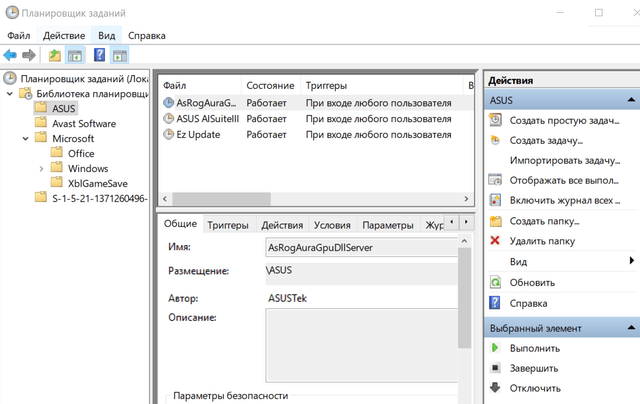Click the task list scroll right arrow
The image size is (640, 404).
466,199
